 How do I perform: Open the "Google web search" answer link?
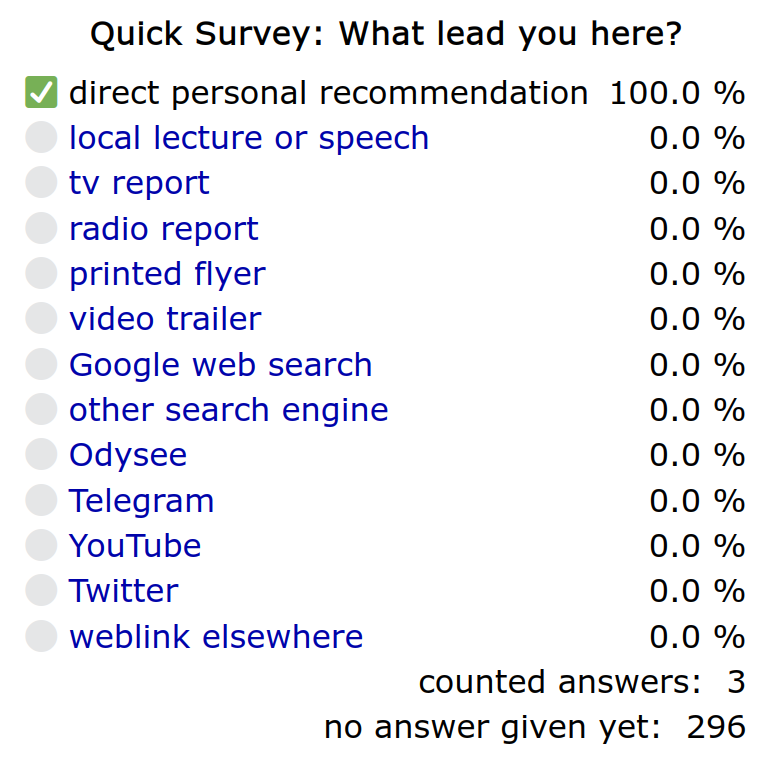(x=220, y=365)
